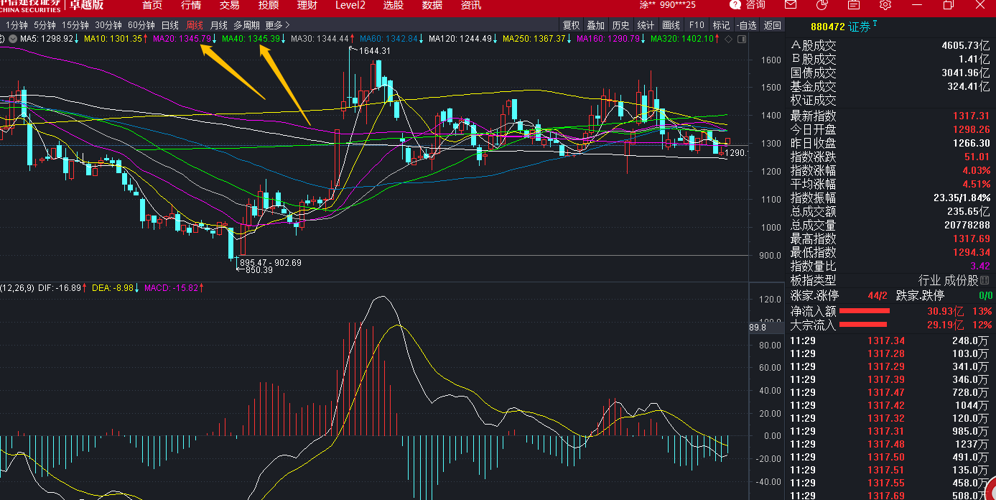Click the 返回 back button
This screenshot has height=500, width=996.
pos(772,25)
